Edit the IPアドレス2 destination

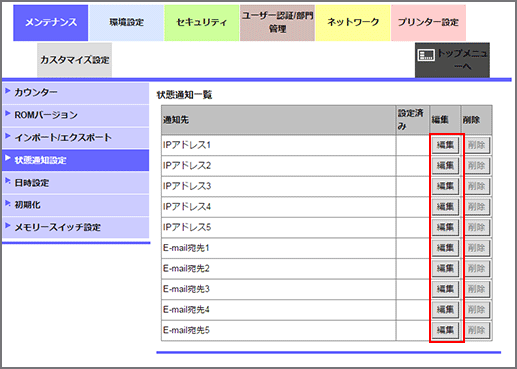click(445, 166)
